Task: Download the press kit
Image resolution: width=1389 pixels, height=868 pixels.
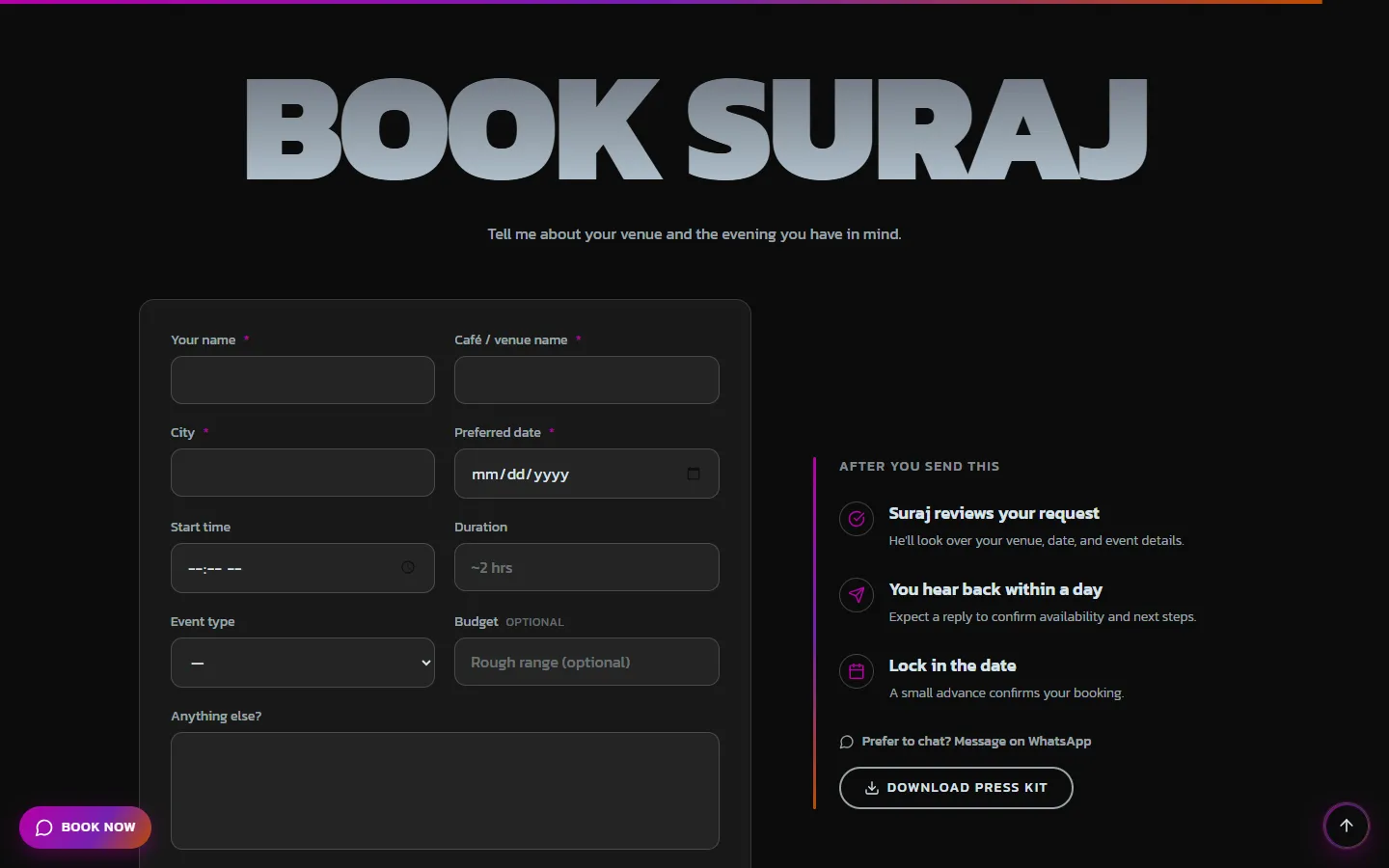Action: [x=956, y=788]
